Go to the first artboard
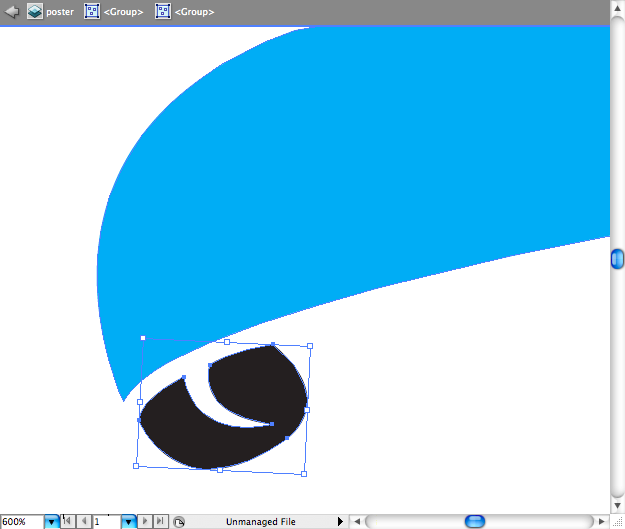The image size is (625, 529). click(67, 521)
